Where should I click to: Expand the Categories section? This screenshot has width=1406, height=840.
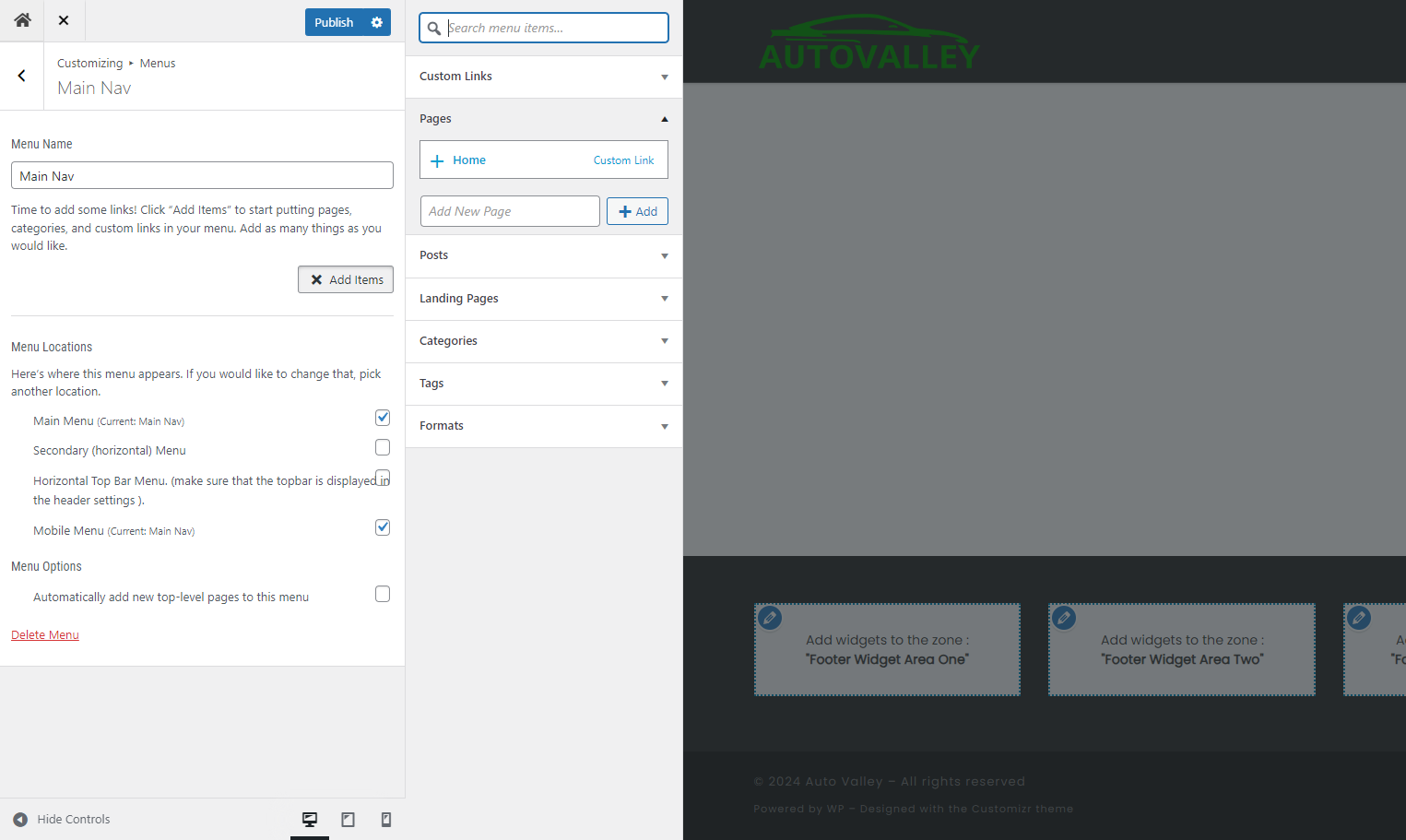pyautogui.click(x=544, y=341)
